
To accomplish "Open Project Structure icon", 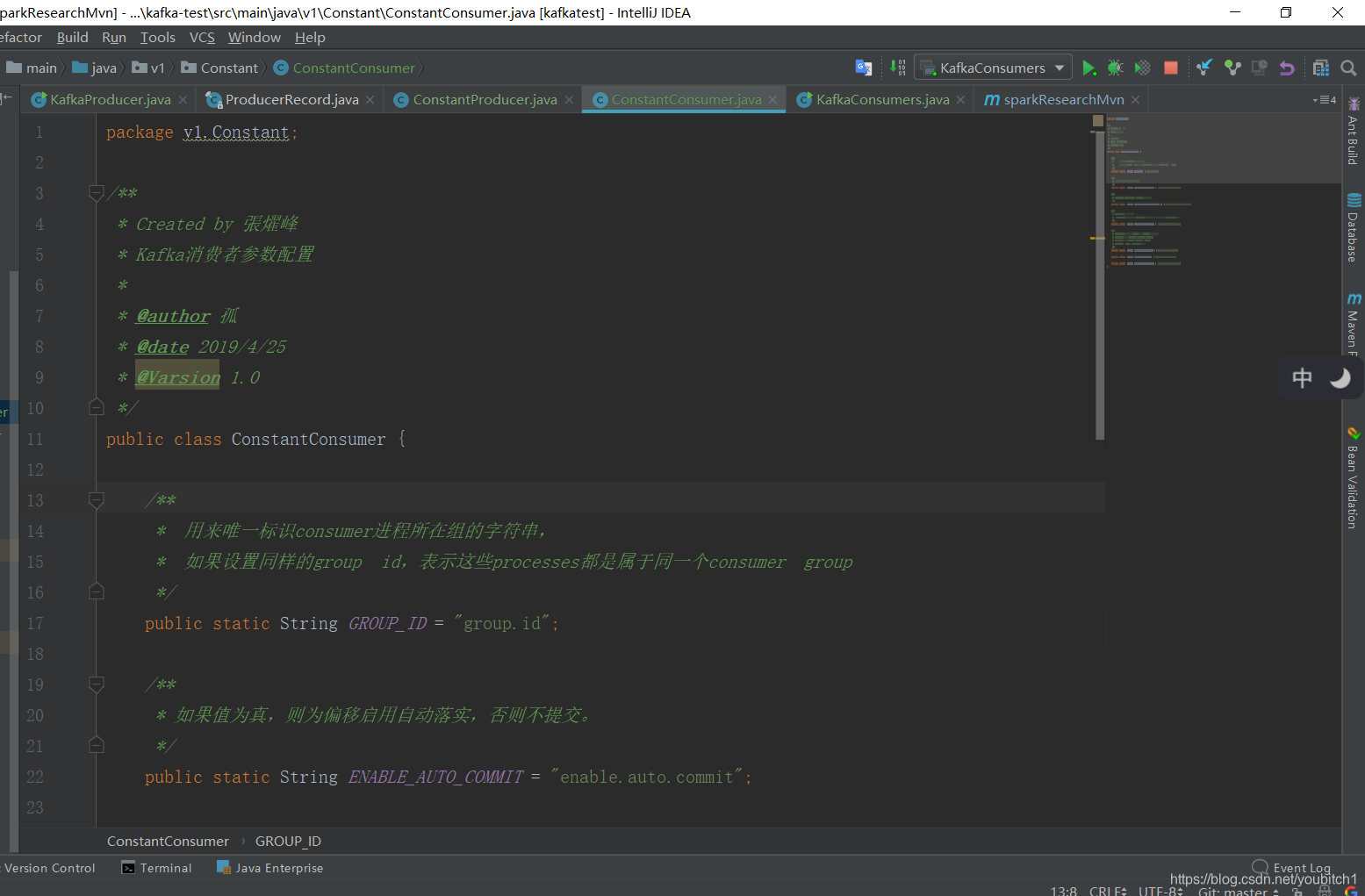I will tap(1321, 68).
